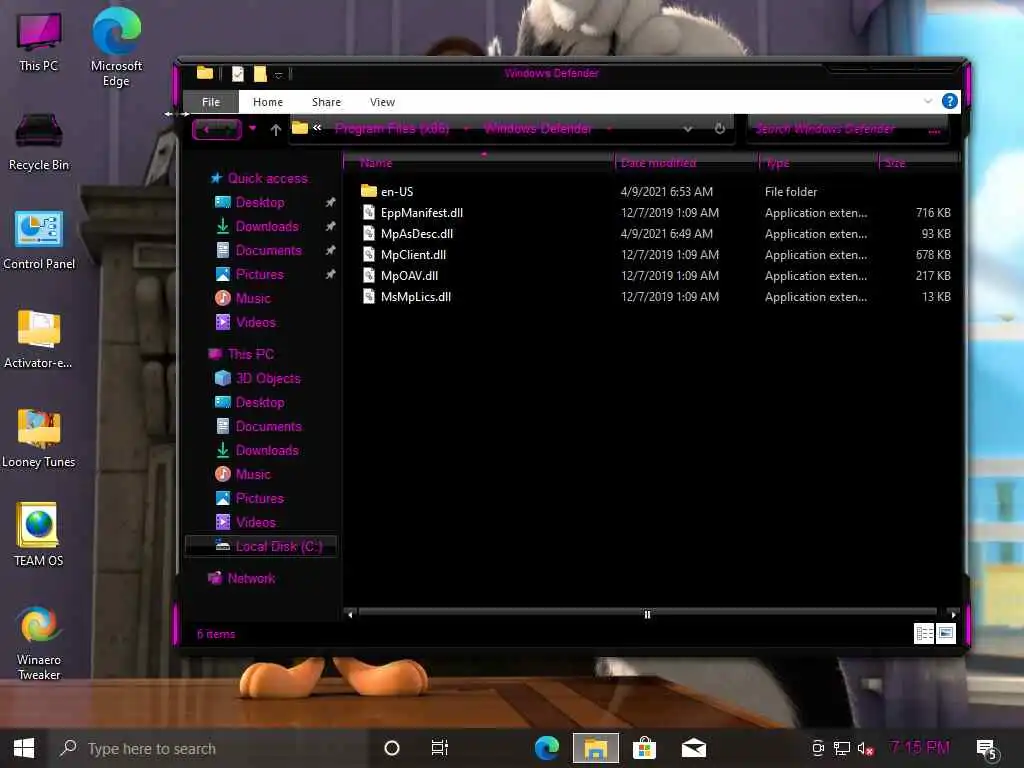Screen dimensions: 1024x768
Task: Sort by Date modified column header
Action: pyautogui.click(x=686, y=163)
